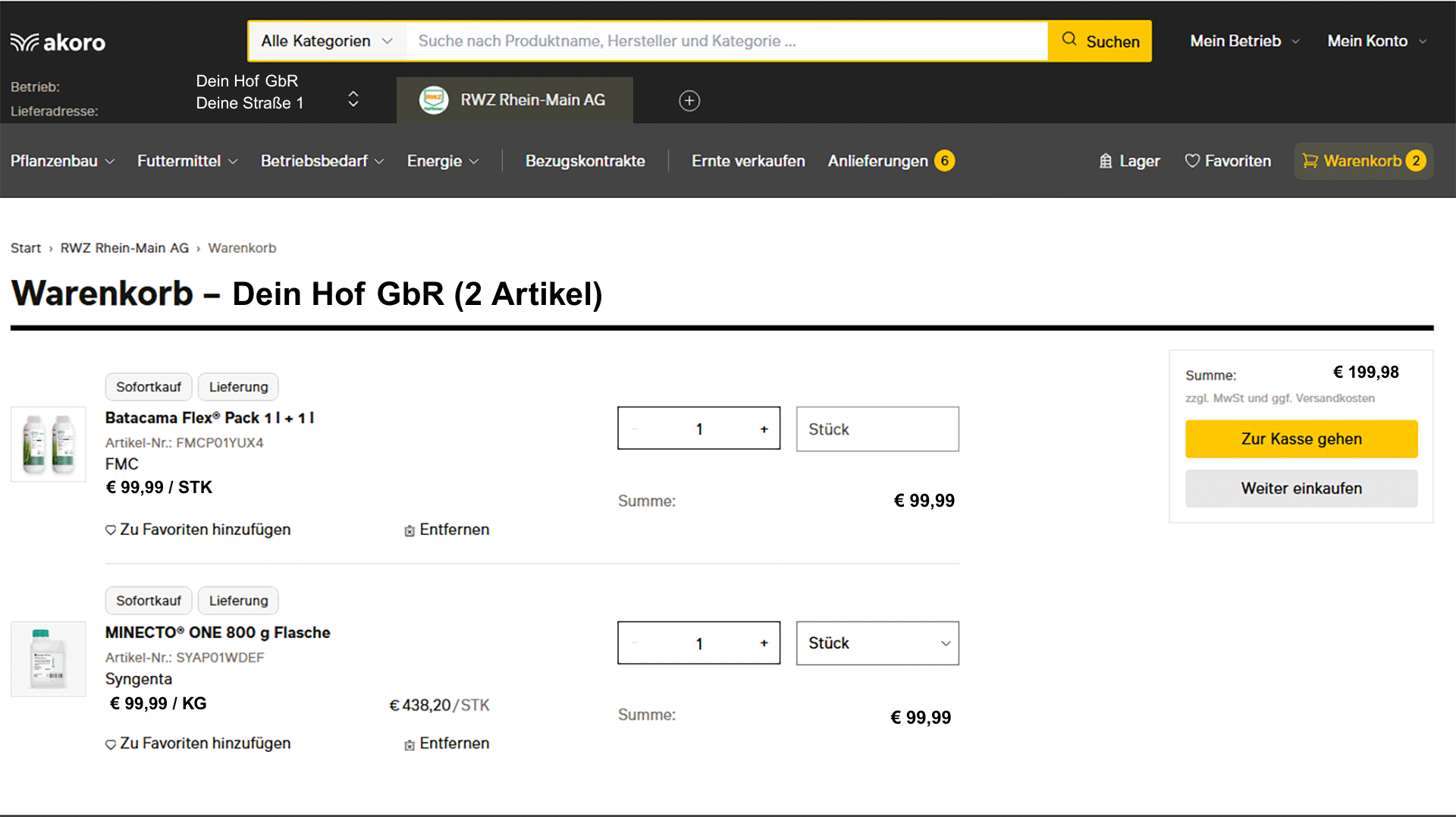Click the Suchen search button

(x=1100, y=41)
